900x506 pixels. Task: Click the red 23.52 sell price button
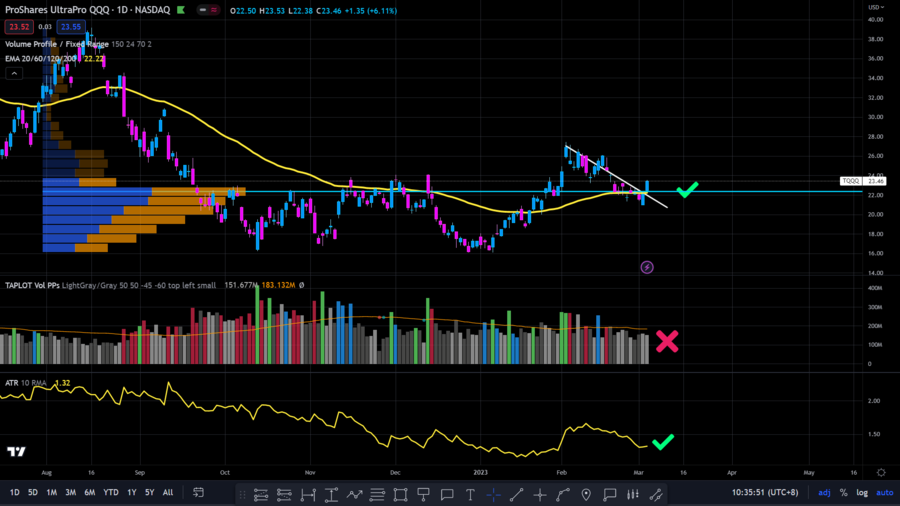coord(19,26)
